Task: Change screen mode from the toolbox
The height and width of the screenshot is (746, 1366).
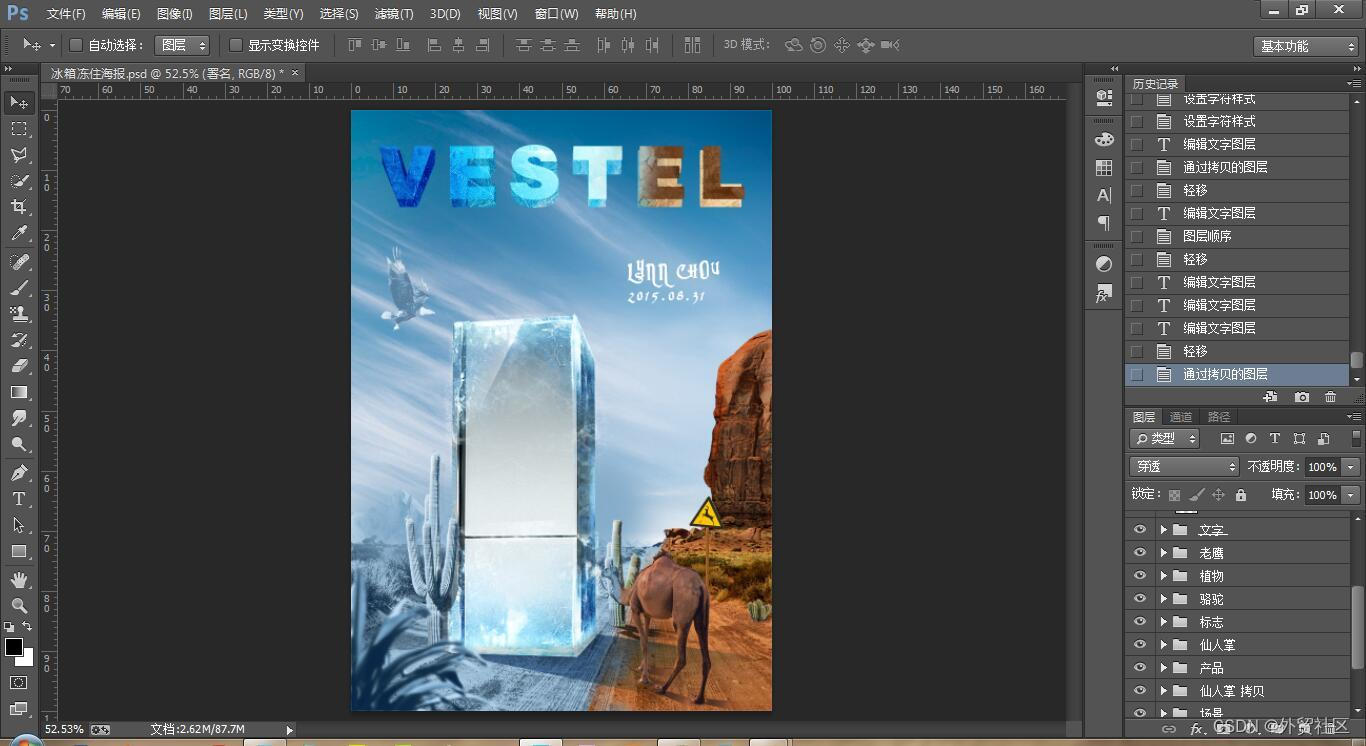Action: click(x=19, y=709)
